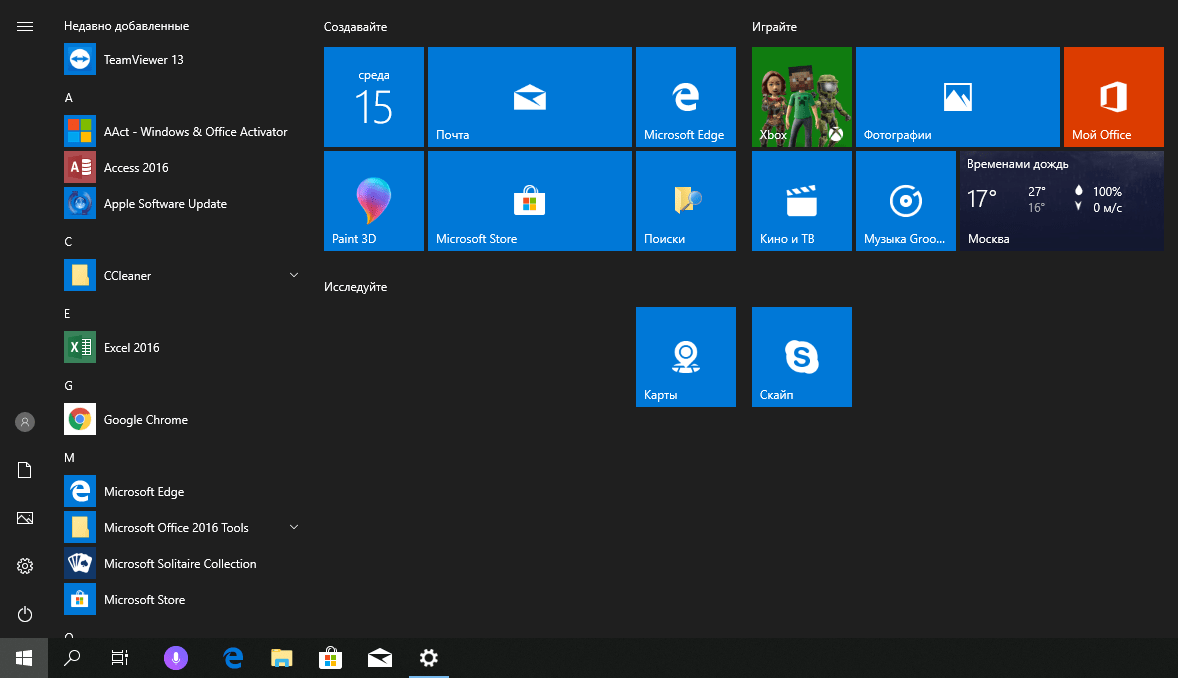Open the Microsoft Edge tile
Image resolution: width=1178 pixels, height=678 pixels.
pyautogui.click(x=686, y=97)
